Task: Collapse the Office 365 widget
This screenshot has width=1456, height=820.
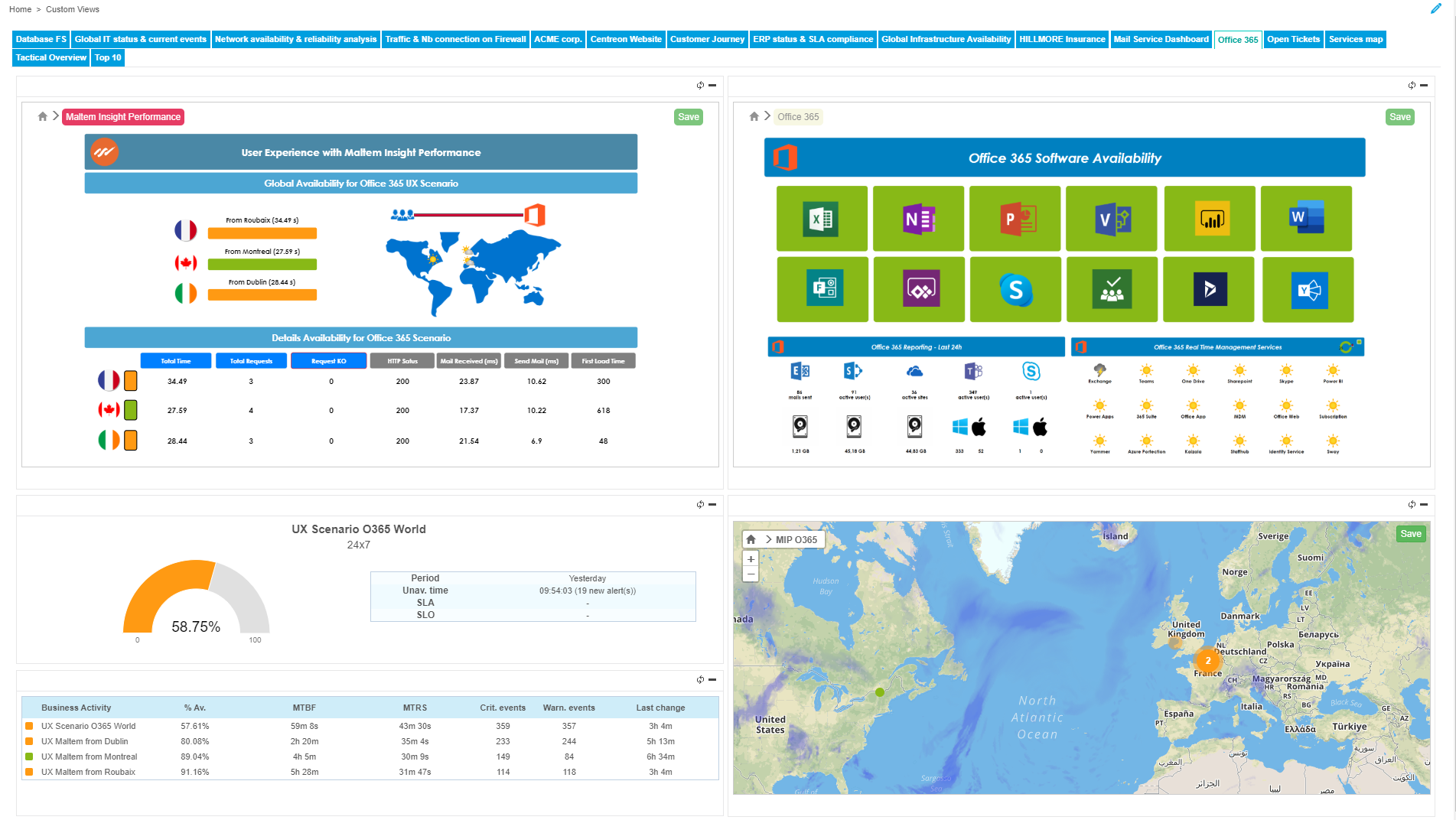Action: pos(1424,85)
